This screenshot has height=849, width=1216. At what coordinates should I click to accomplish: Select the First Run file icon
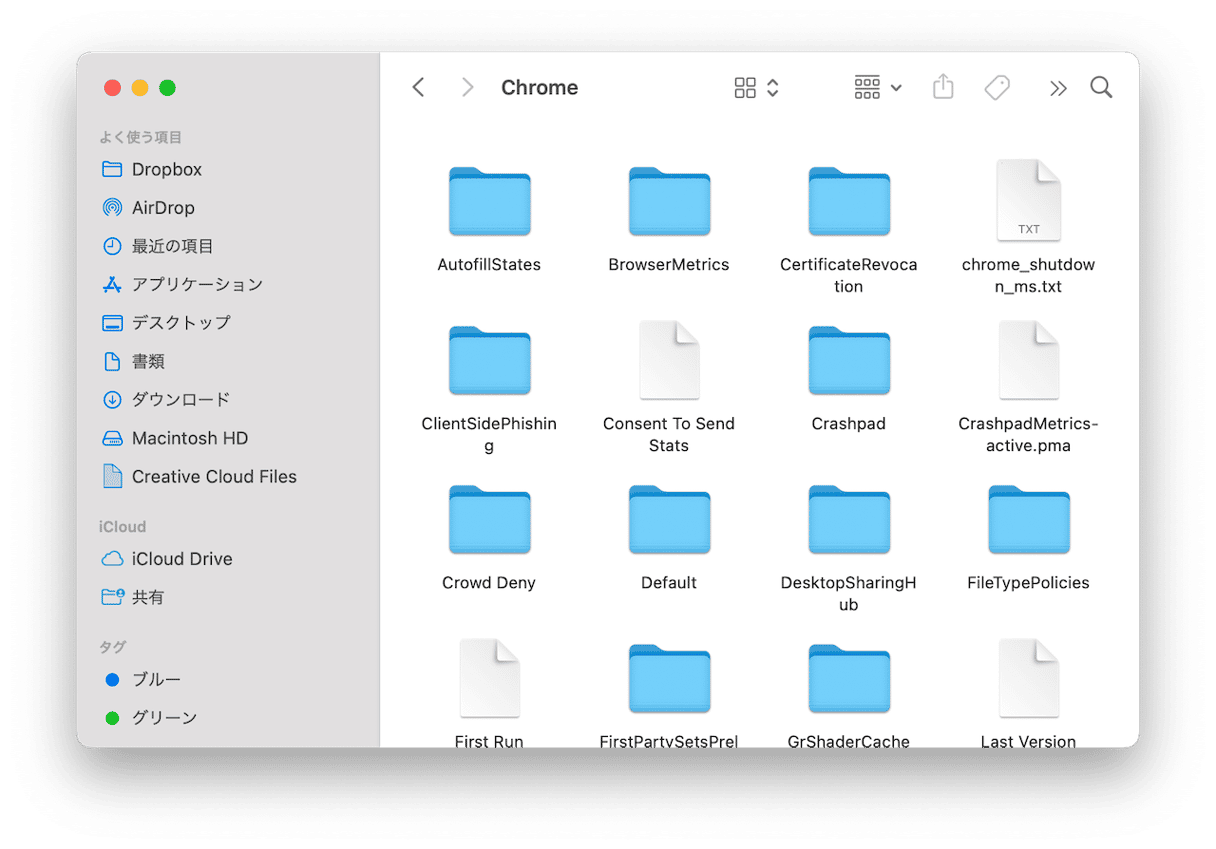click(489, 678)
